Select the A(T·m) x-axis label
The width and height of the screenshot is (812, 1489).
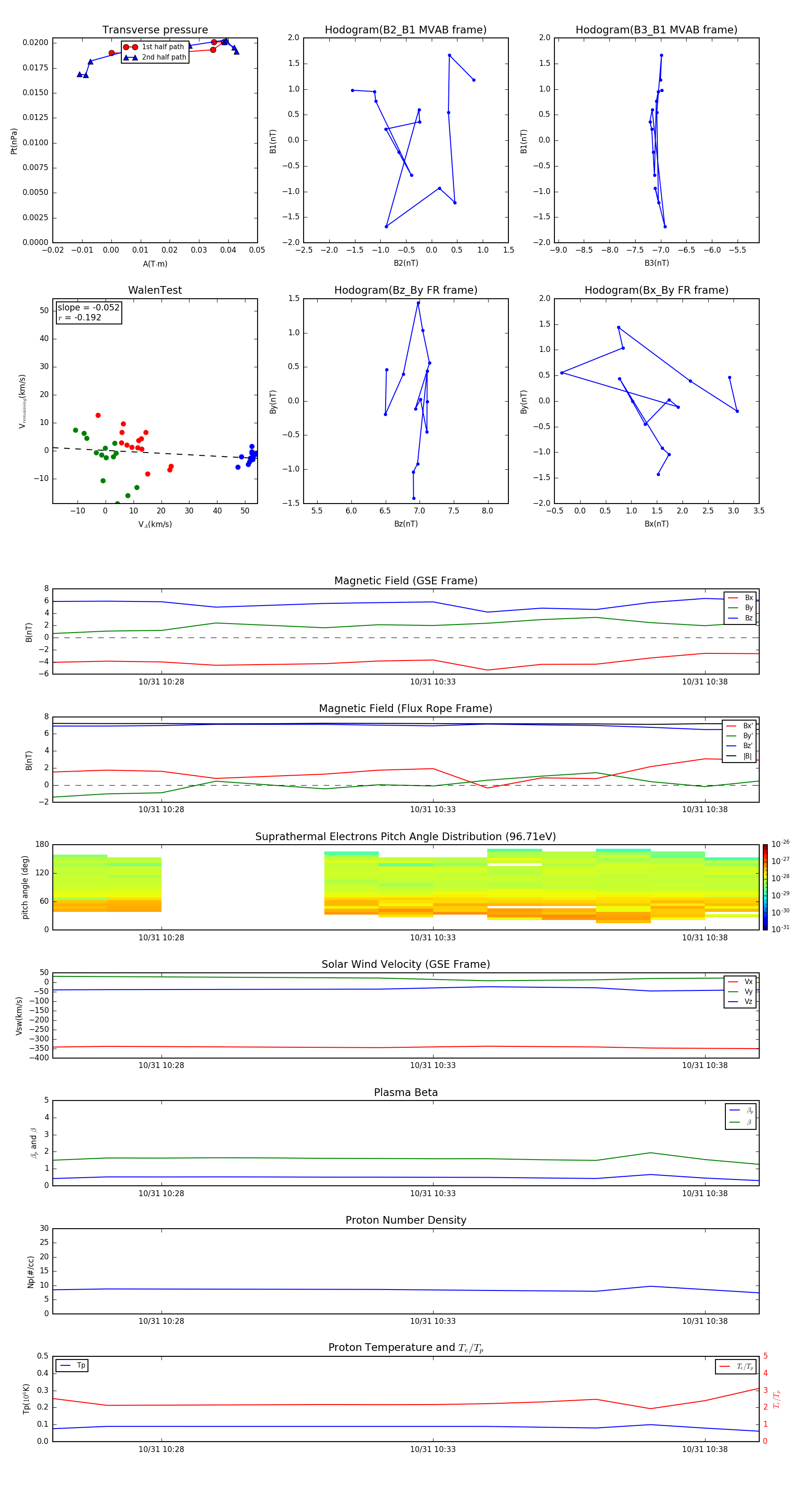point(155,264)
